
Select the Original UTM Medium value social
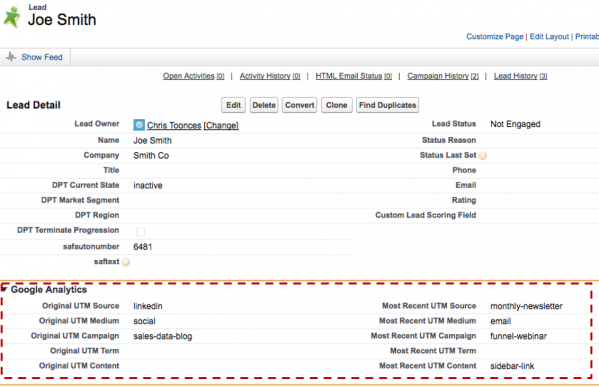(144, 321)
